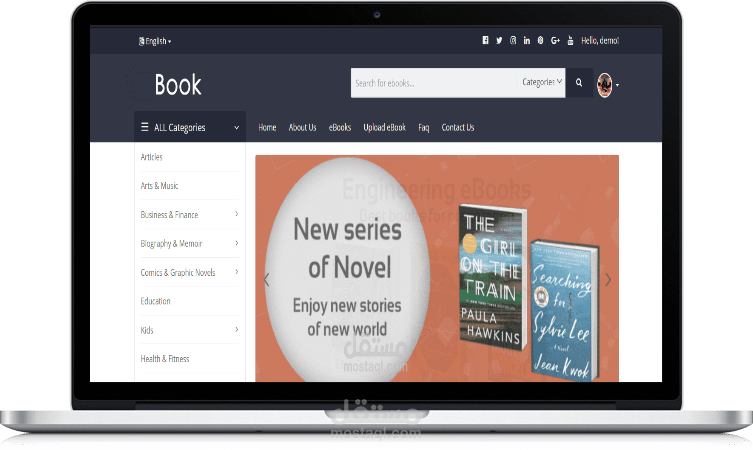Go to previous banner slide
Image resolution: width=753 pixels, height=450 pixels.
(267, 280)
